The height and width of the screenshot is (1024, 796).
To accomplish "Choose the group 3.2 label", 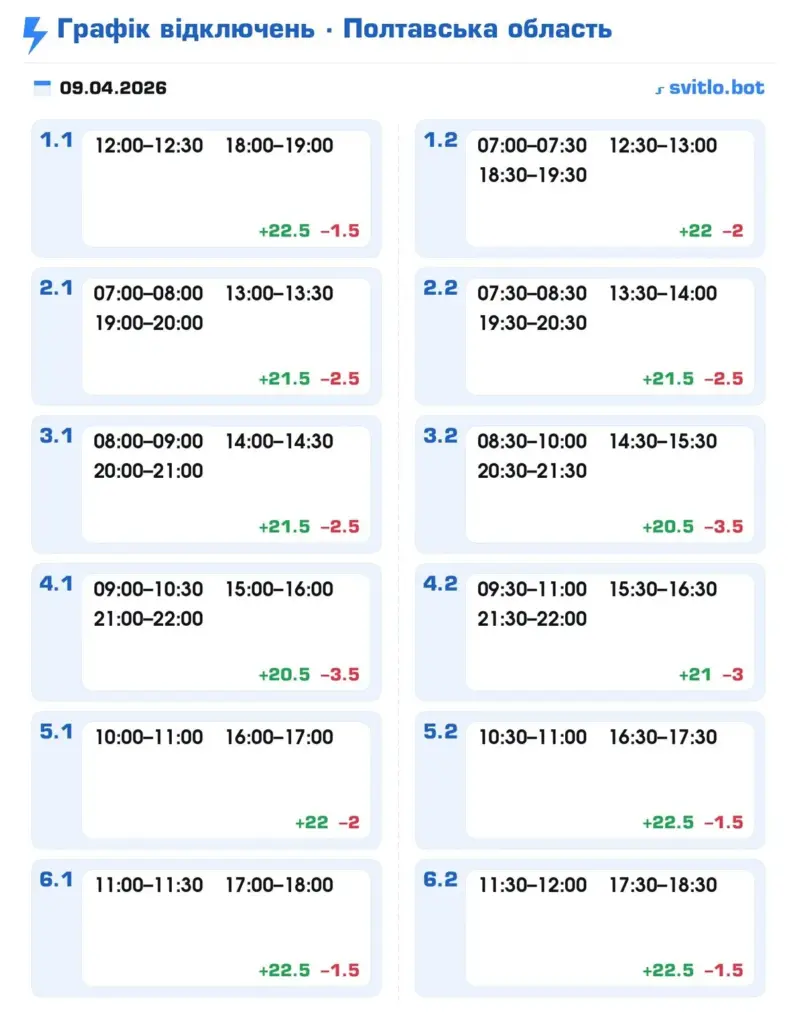I will click(x=440, y=436).
